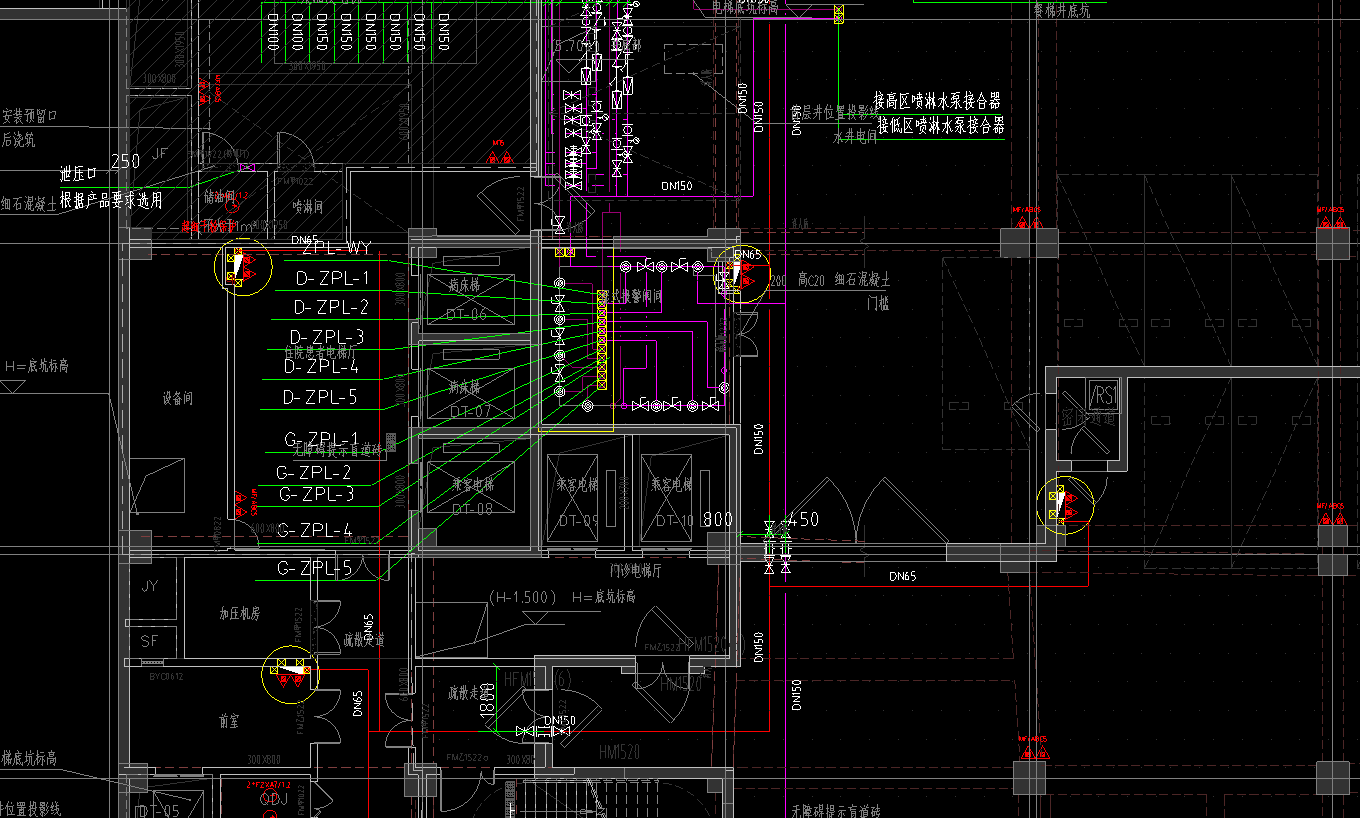Viewport: 1360px width, 818px height.
Task: Select the D-ZPL-3 riser label
Action: pyautogui.click(x=327, y=337)
